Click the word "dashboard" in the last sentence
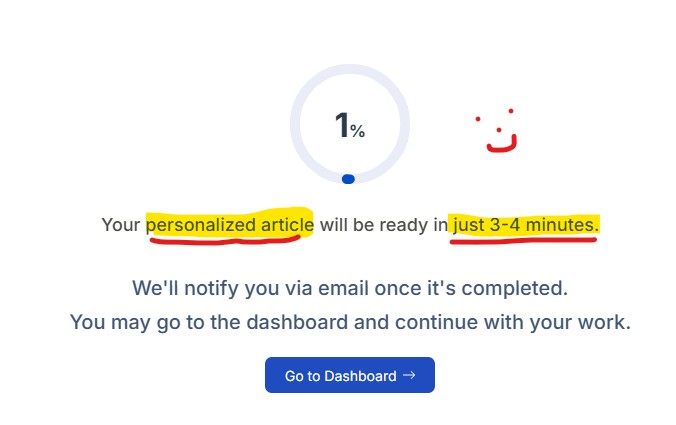The width and height of the screenshot is (676, 425). tap(297, 322)
